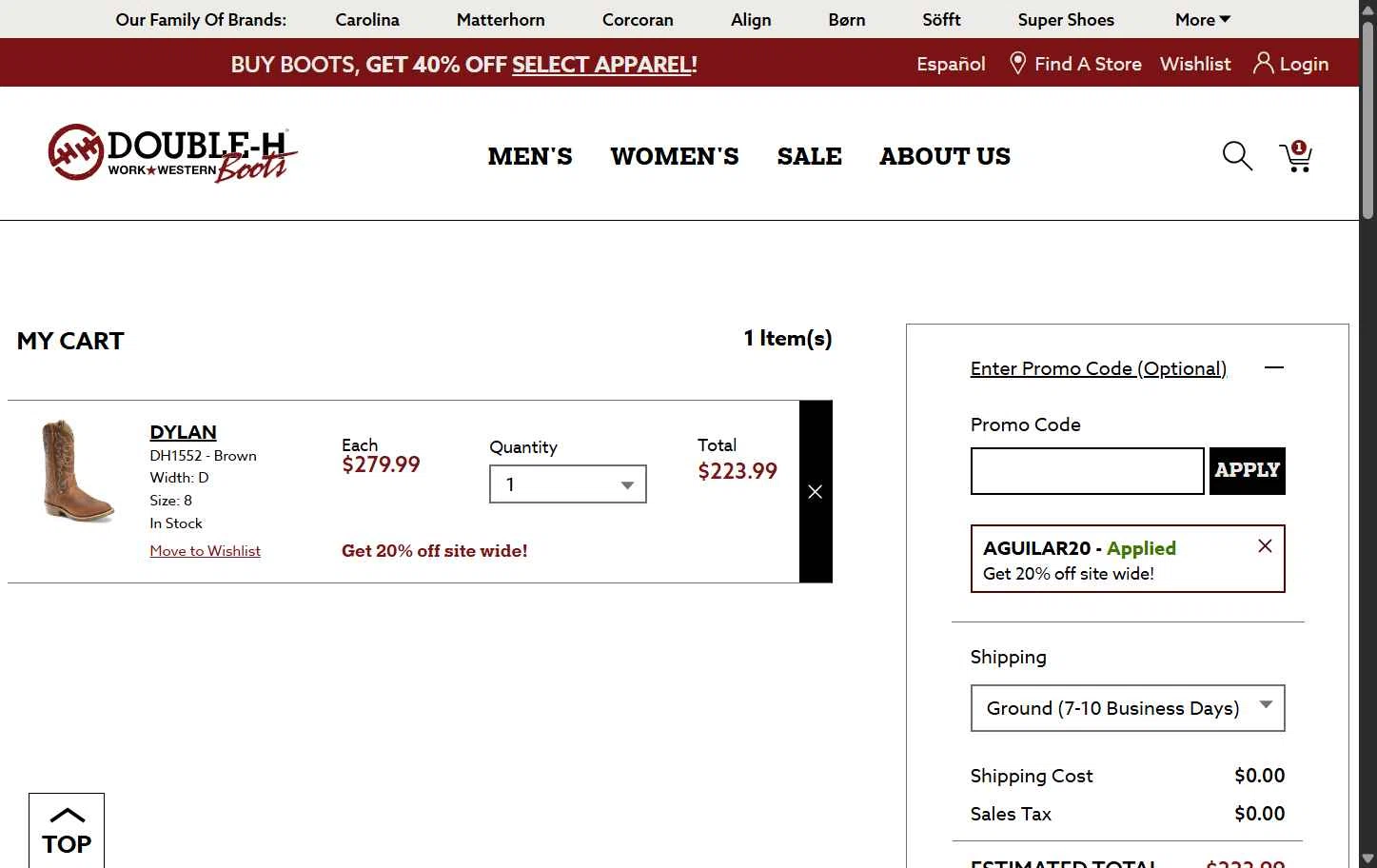Click Enter Promo Code (Optional) link
1377x868 pixels.
point(1098,368)
